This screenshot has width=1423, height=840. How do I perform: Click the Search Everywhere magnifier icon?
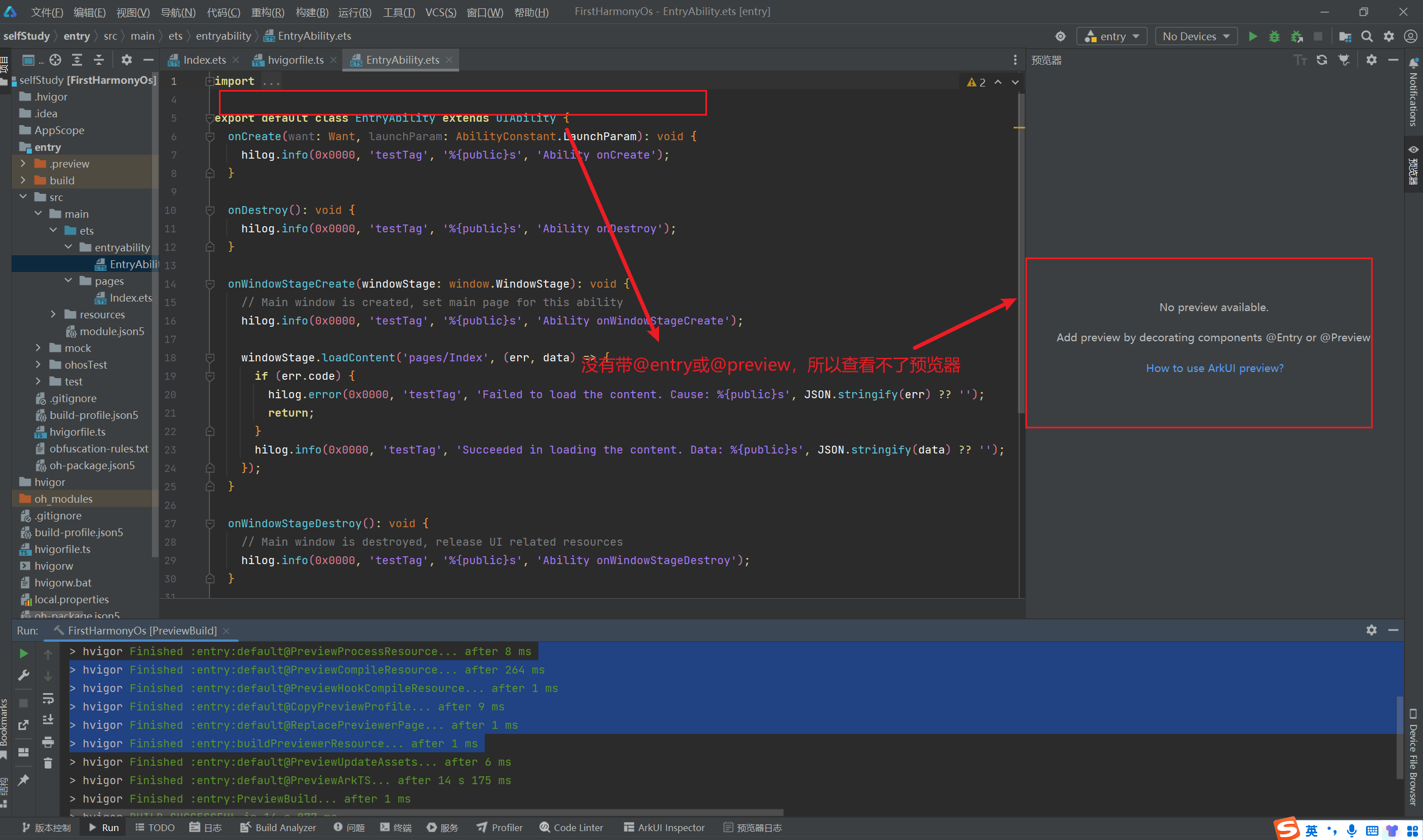pyautogui.click(x=1367, y=36)
